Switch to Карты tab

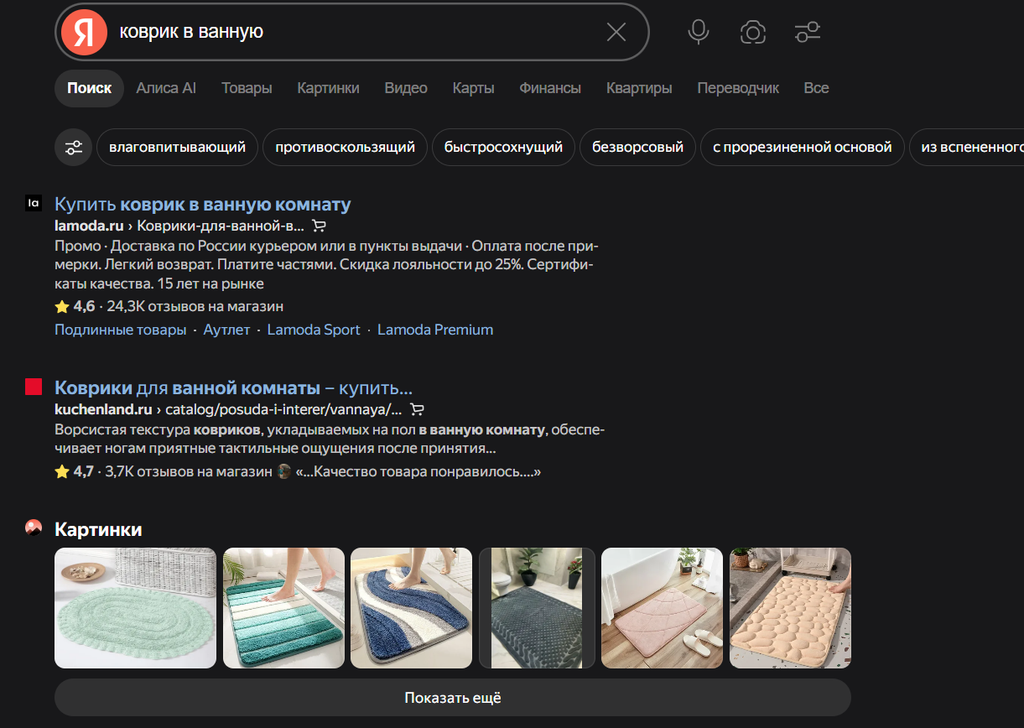click(x=473, y=88)
